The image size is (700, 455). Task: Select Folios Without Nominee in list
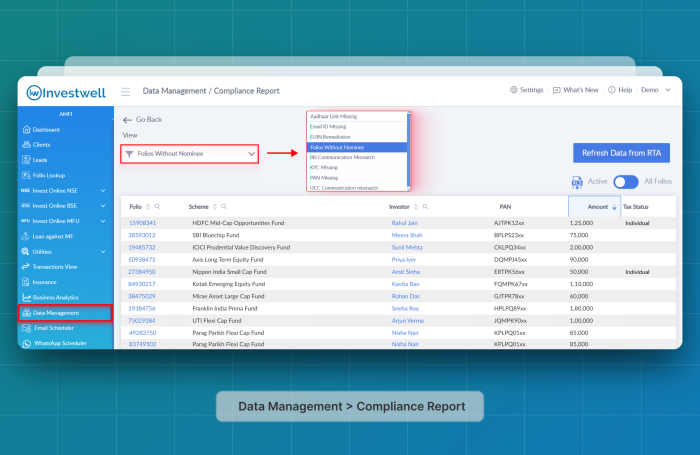pyautogui.click(x=357, y=147)
